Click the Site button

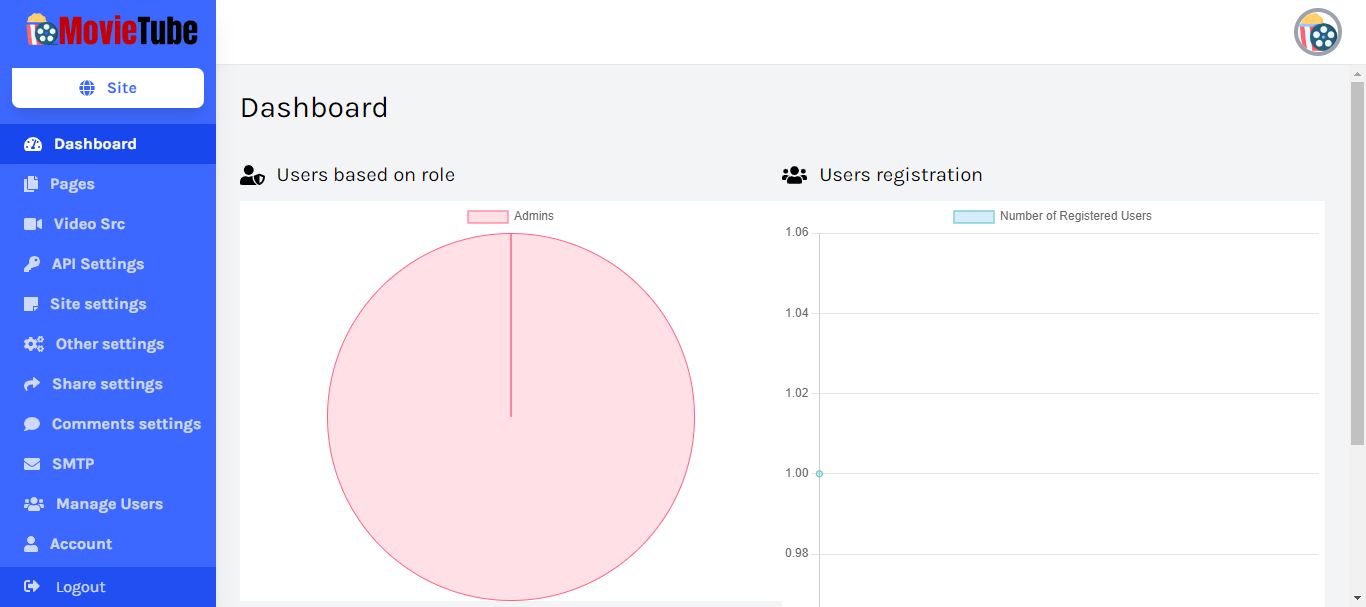pyautogui.click(x=108, y=88)
